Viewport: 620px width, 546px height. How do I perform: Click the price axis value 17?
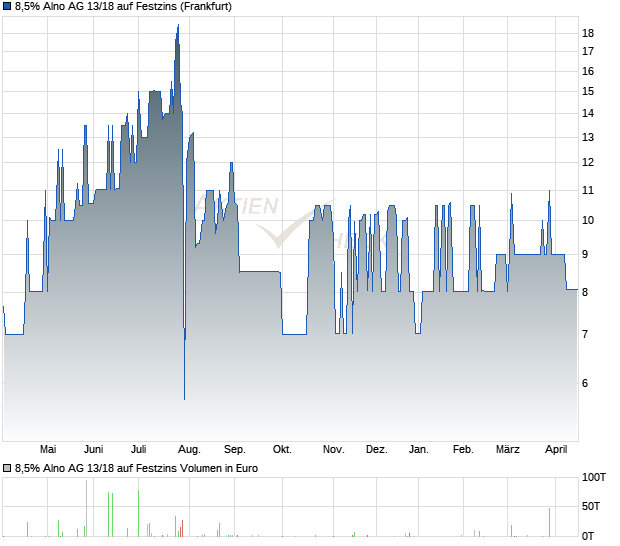pyautogui.click(x=588, y=51)
